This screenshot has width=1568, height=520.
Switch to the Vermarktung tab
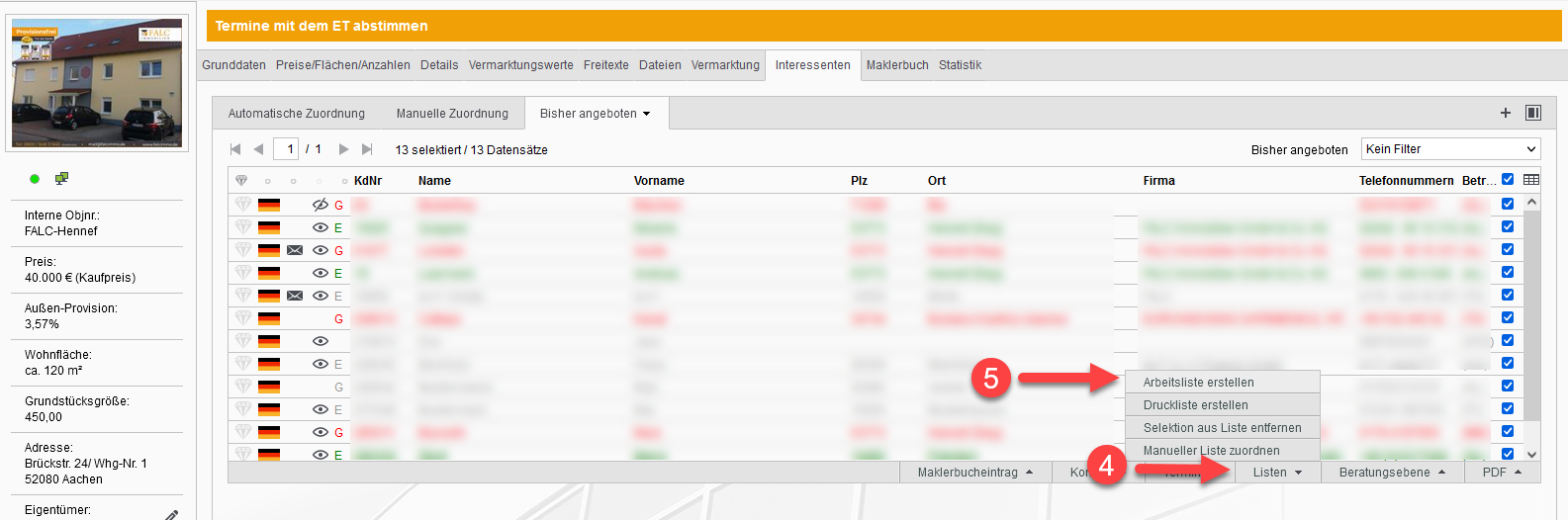pyautogui.click(x=725, y=65)
